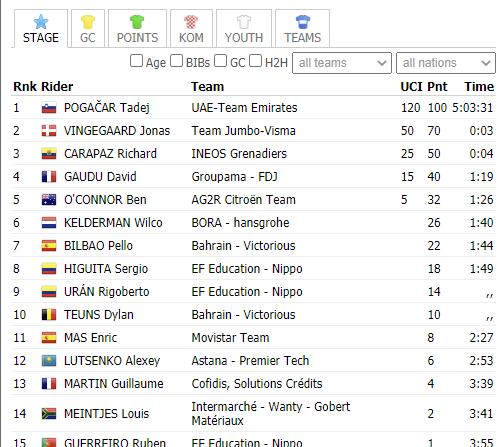Screen dimensions: 503x447
Task: Click the white YOUTH jersey icon
Action: (x=244, y=22)
